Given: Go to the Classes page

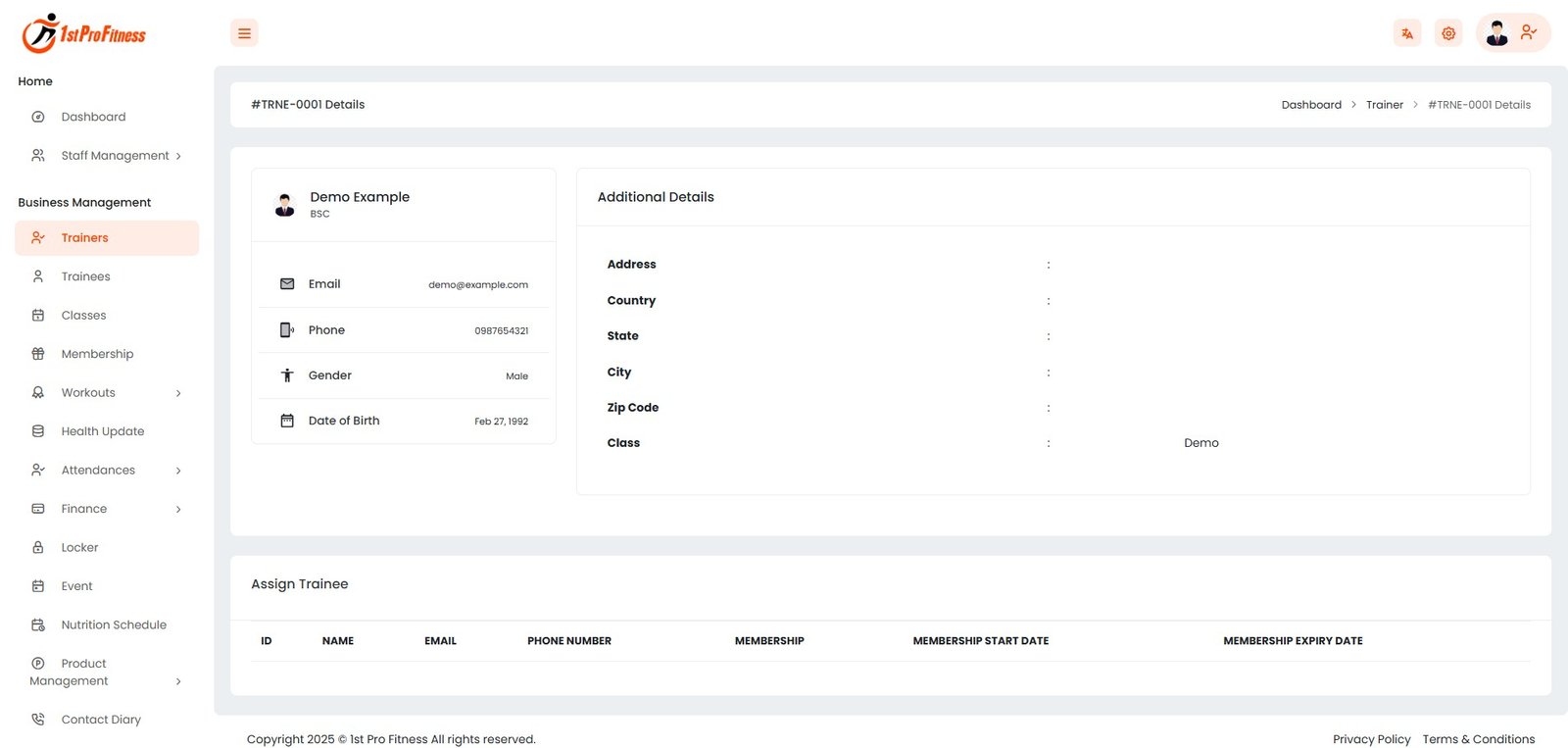Looking at the screenshot, I should [x=83, y=316].
